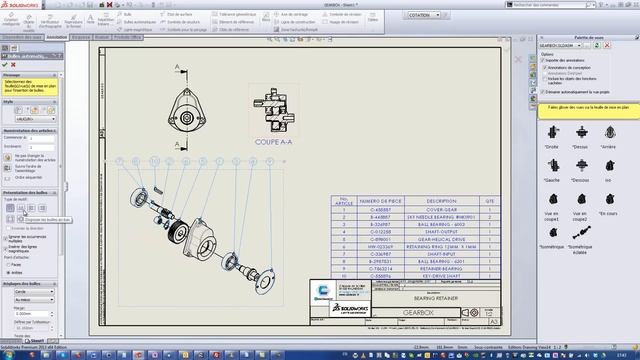
Task: Collapse the Numérotation des articles section
Action: 54,131
